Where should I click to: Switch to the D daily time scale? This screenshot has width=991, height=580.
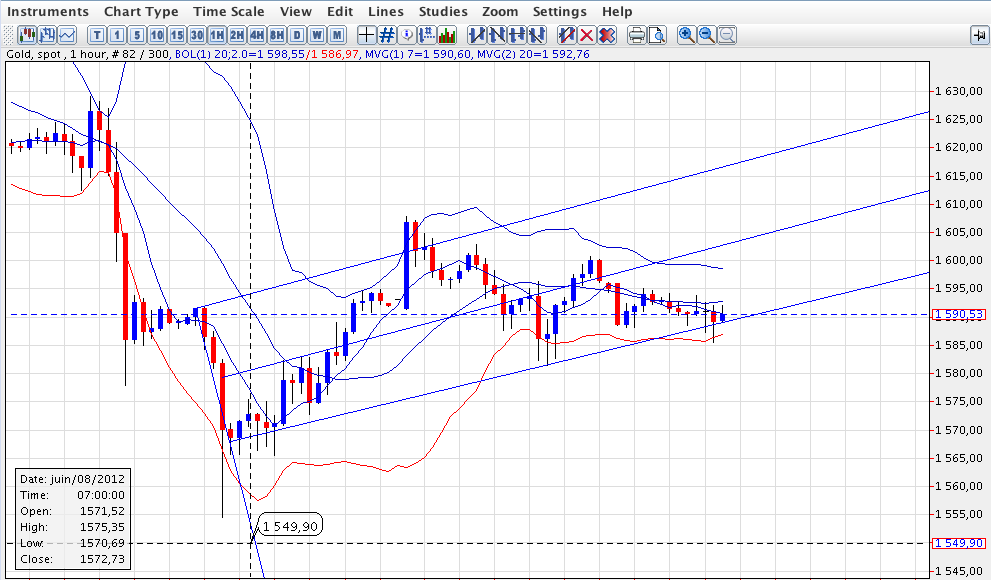[297, 35]
